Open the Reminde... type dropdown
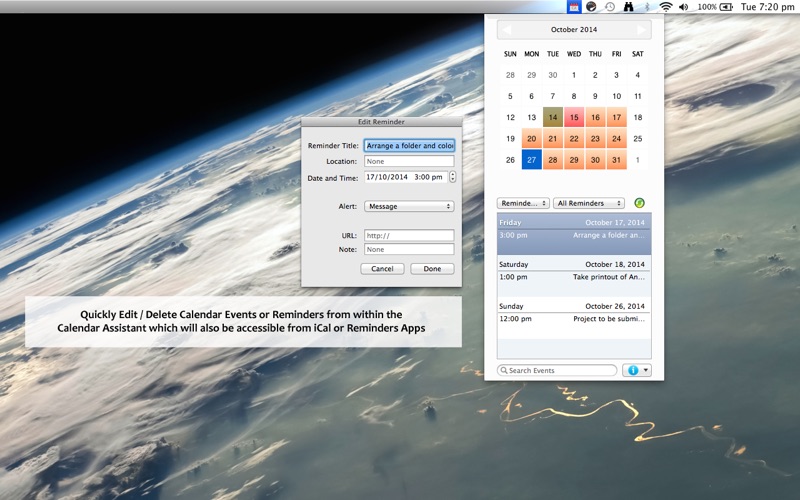The image size is (800, 500). [523, 203]
